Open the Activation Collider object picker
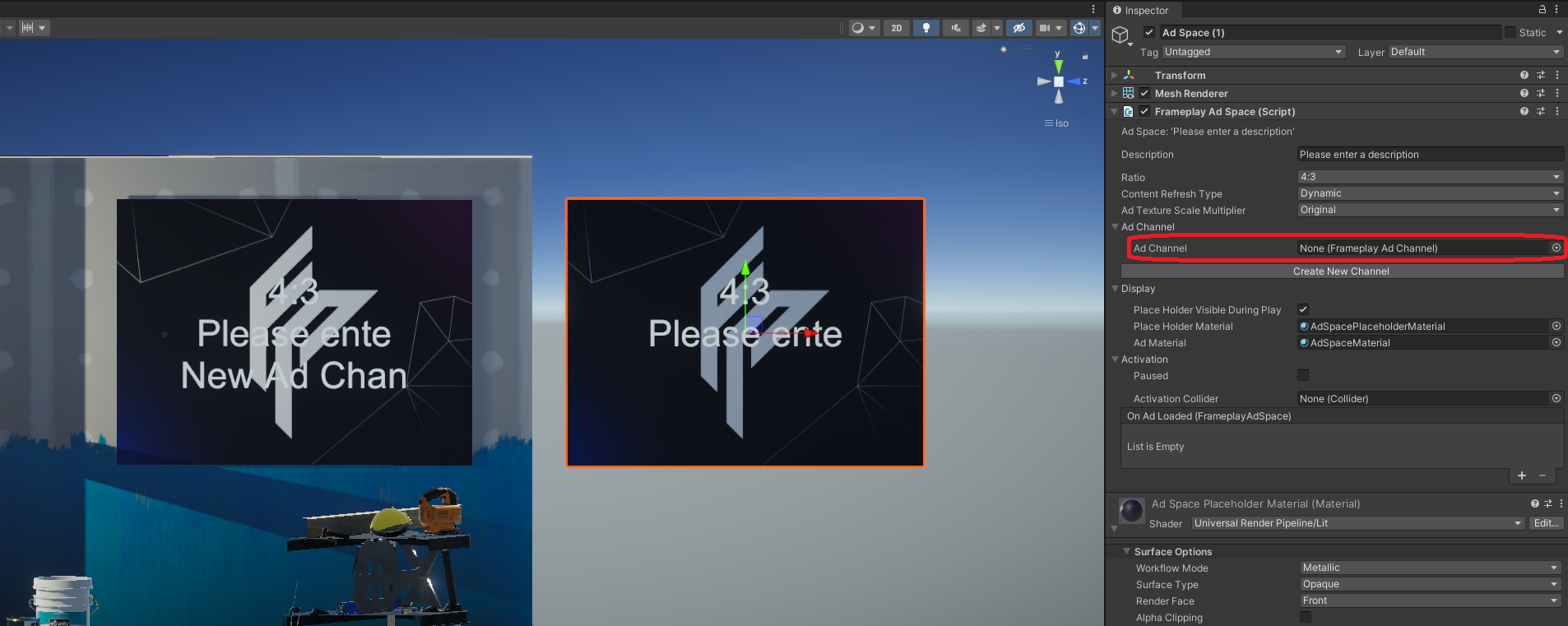The image size is (1568, 626). tap(1556, 398)
